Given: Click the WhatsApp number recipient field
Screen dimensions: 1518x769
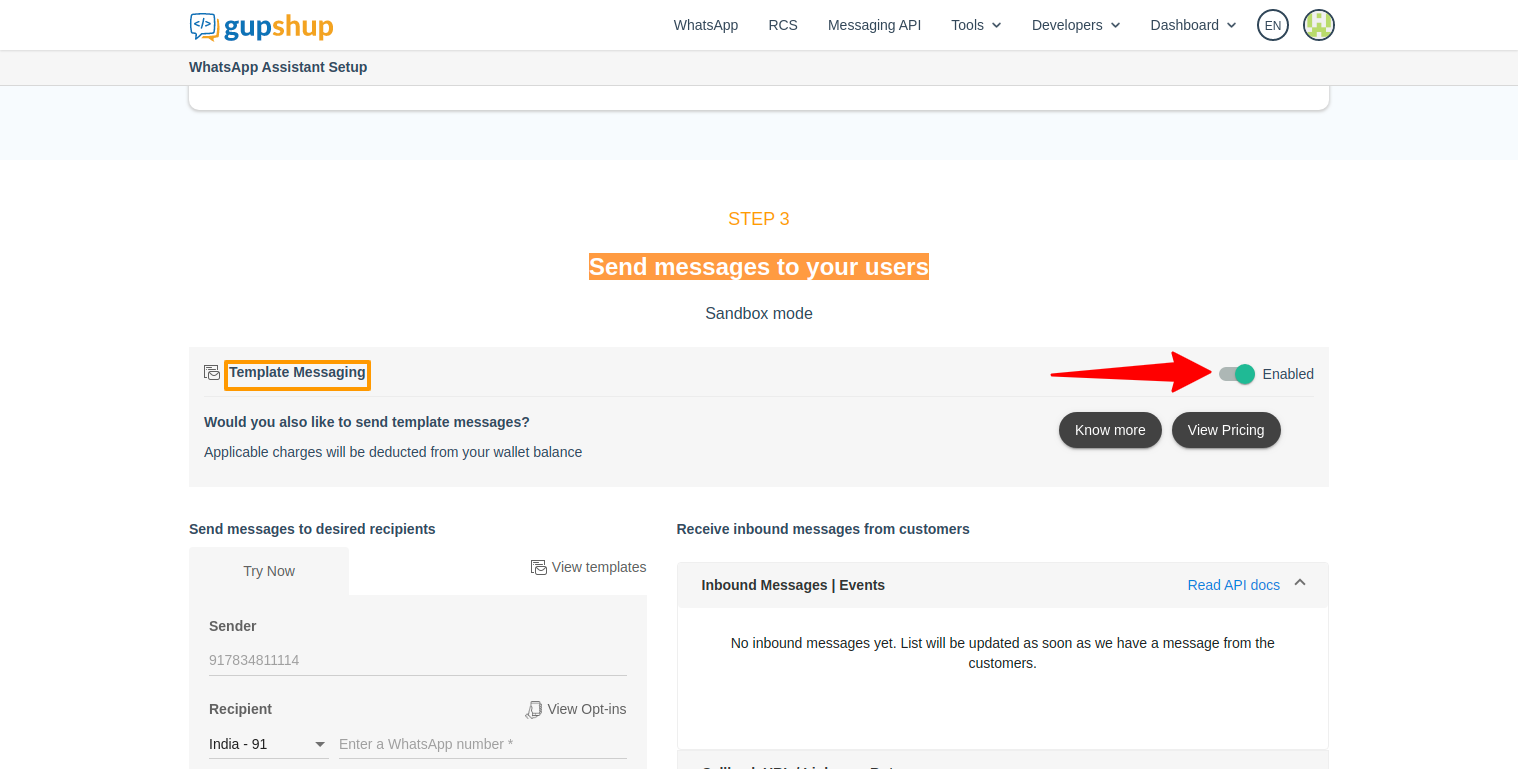Looking at the screenshot, I should (x=483, y=744).
